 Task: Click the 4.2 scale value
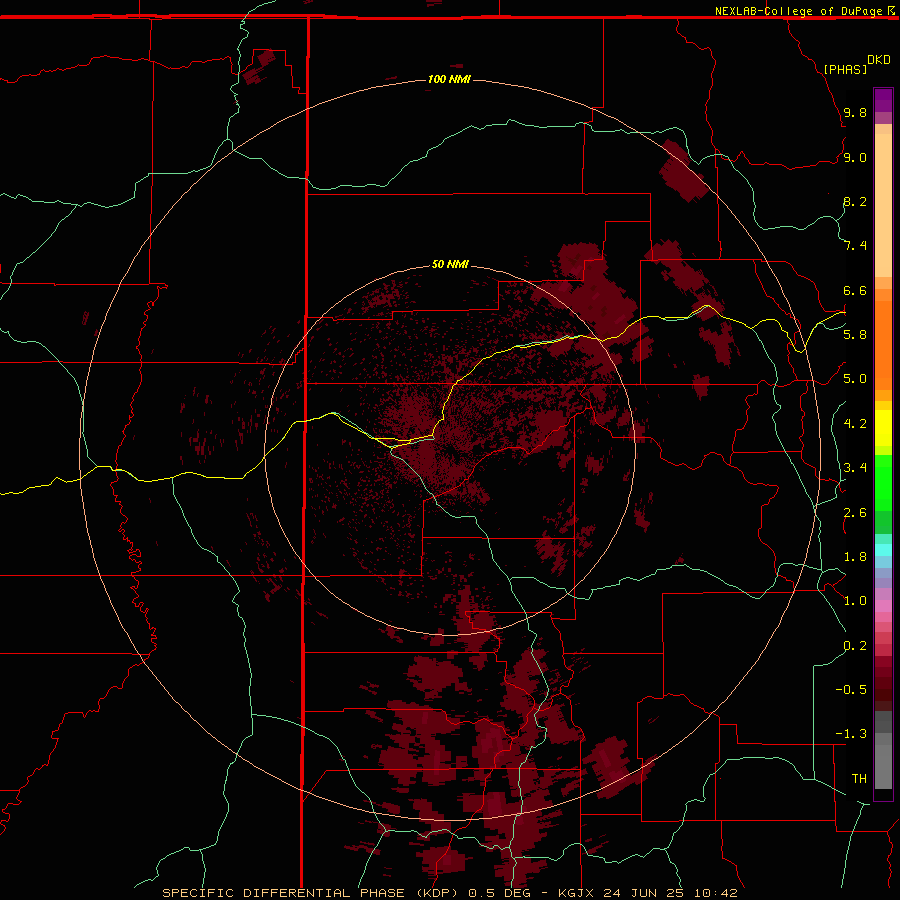pos(855,424)
